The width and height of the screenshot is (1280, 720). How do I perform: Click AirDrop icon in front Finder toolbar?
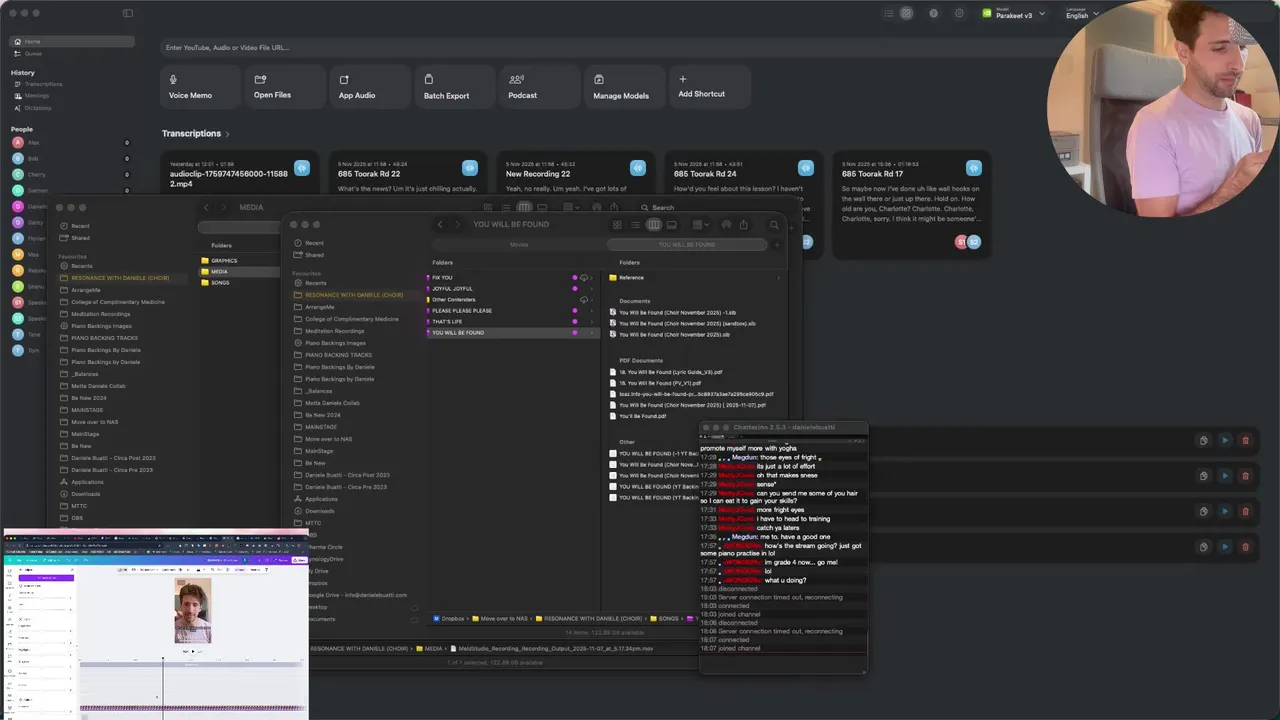tap(727, 225)
